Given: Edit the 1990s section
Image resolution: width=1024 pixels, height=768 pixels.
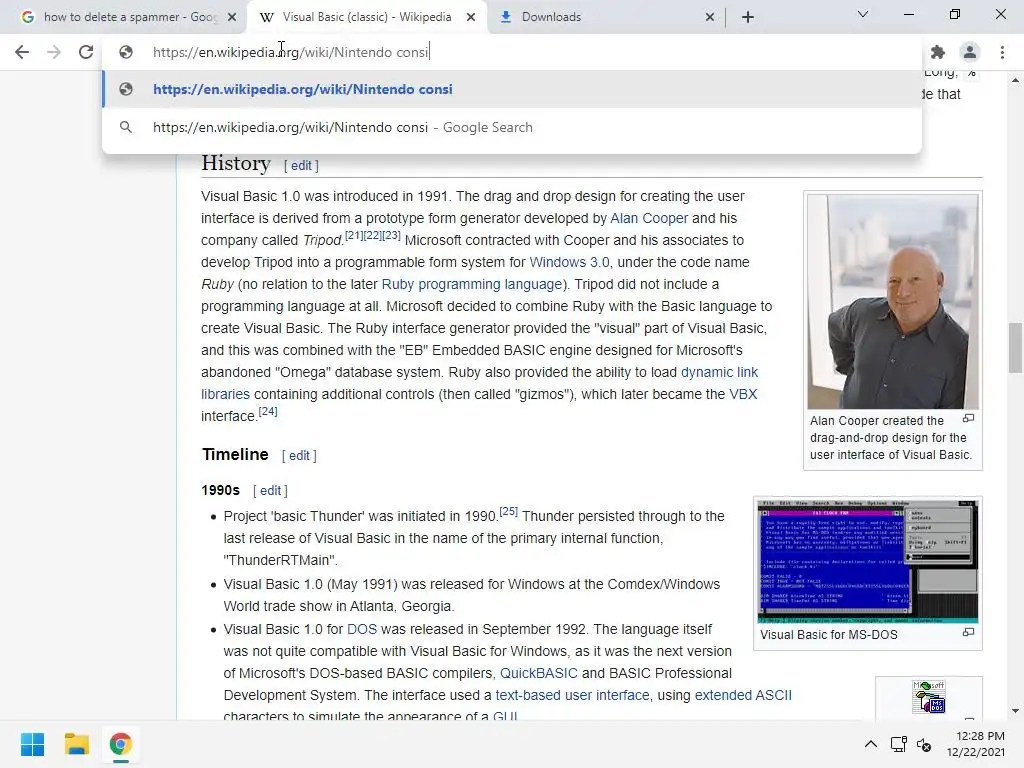Looking at the screenshot, I should click(x=270, y=490).
